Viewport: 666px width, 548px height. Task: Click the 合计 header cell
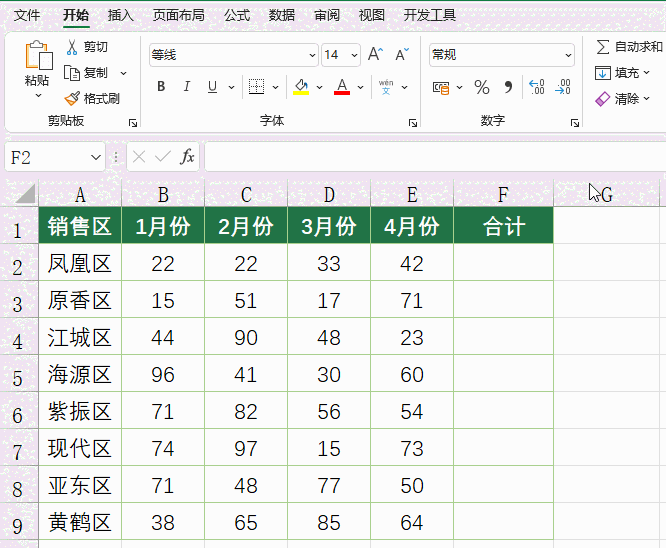pyautogui.click(x=503, y=226)
